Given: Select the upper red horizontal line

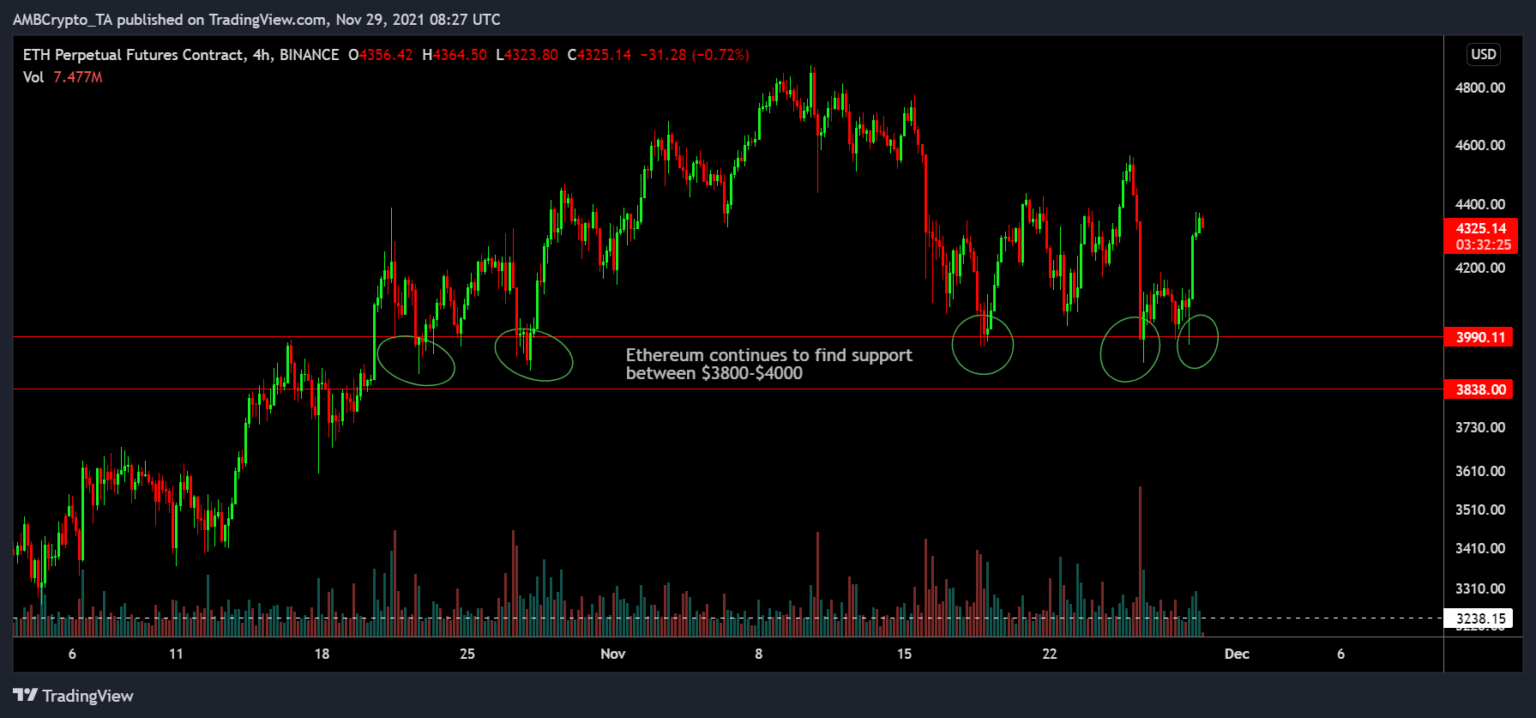Looking at the screenshot, I should point(700,337).
